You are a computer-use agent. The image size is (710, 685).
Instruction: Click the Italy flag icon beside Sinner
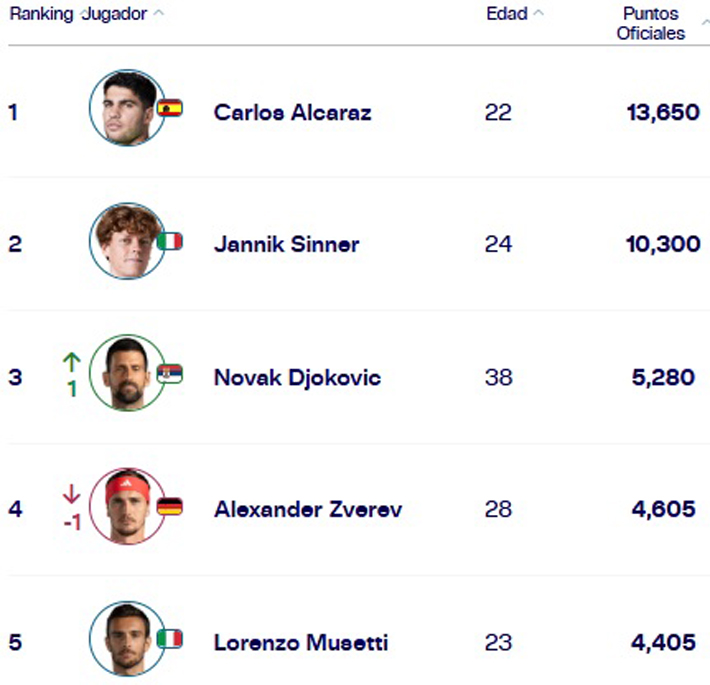pos(170,241)
